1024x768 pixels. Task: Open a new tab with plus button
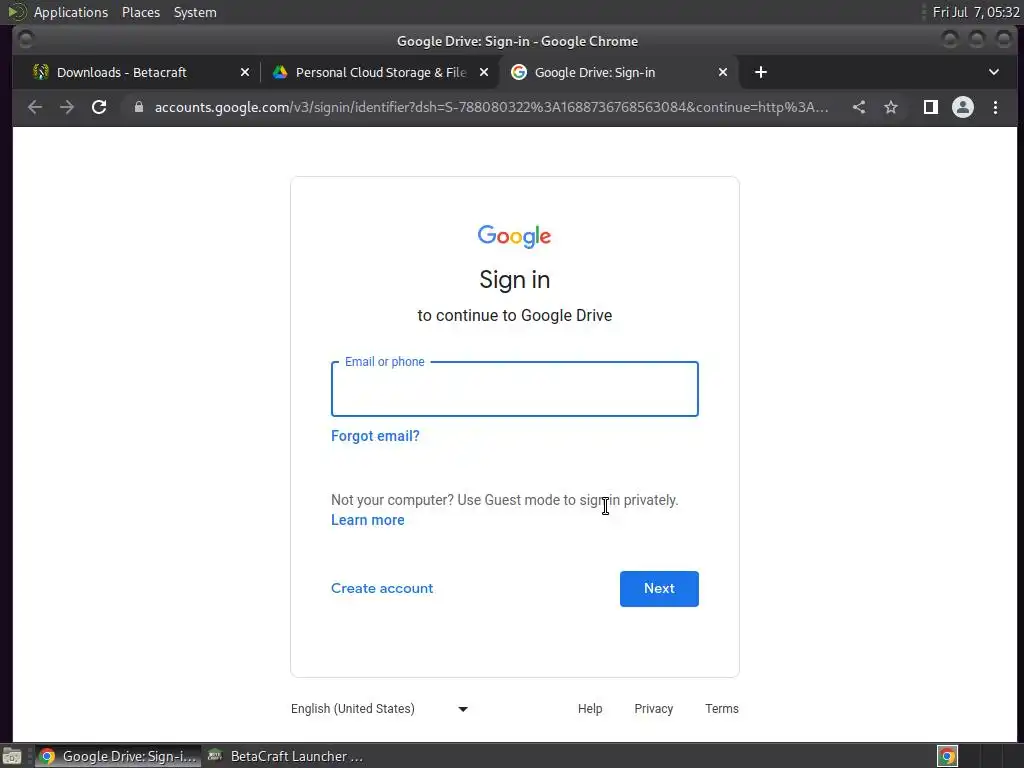[x=761, y=72]
